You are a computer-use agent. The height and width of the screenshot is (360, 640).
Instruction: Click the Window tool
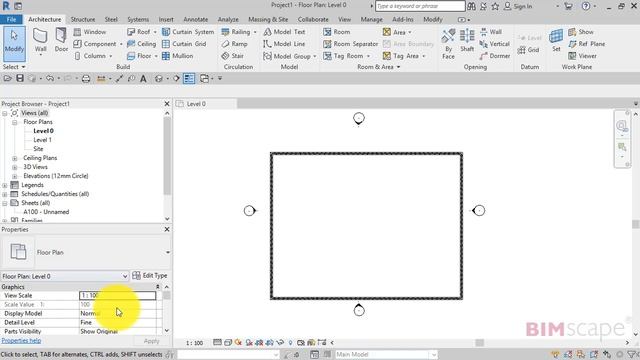(x=90, y=32)
